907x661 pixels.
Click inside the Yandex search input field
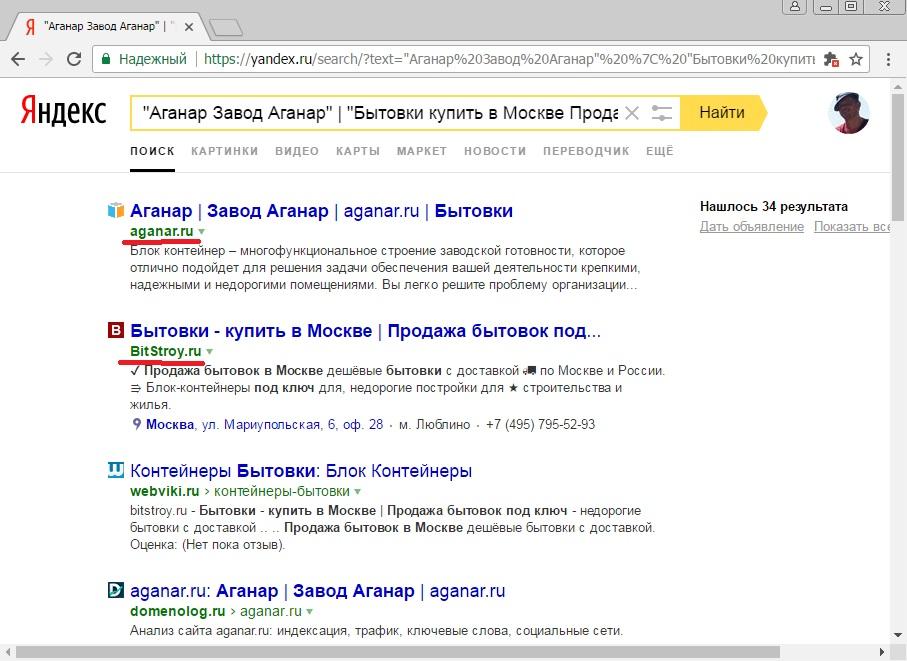click(x=380, y=113)
